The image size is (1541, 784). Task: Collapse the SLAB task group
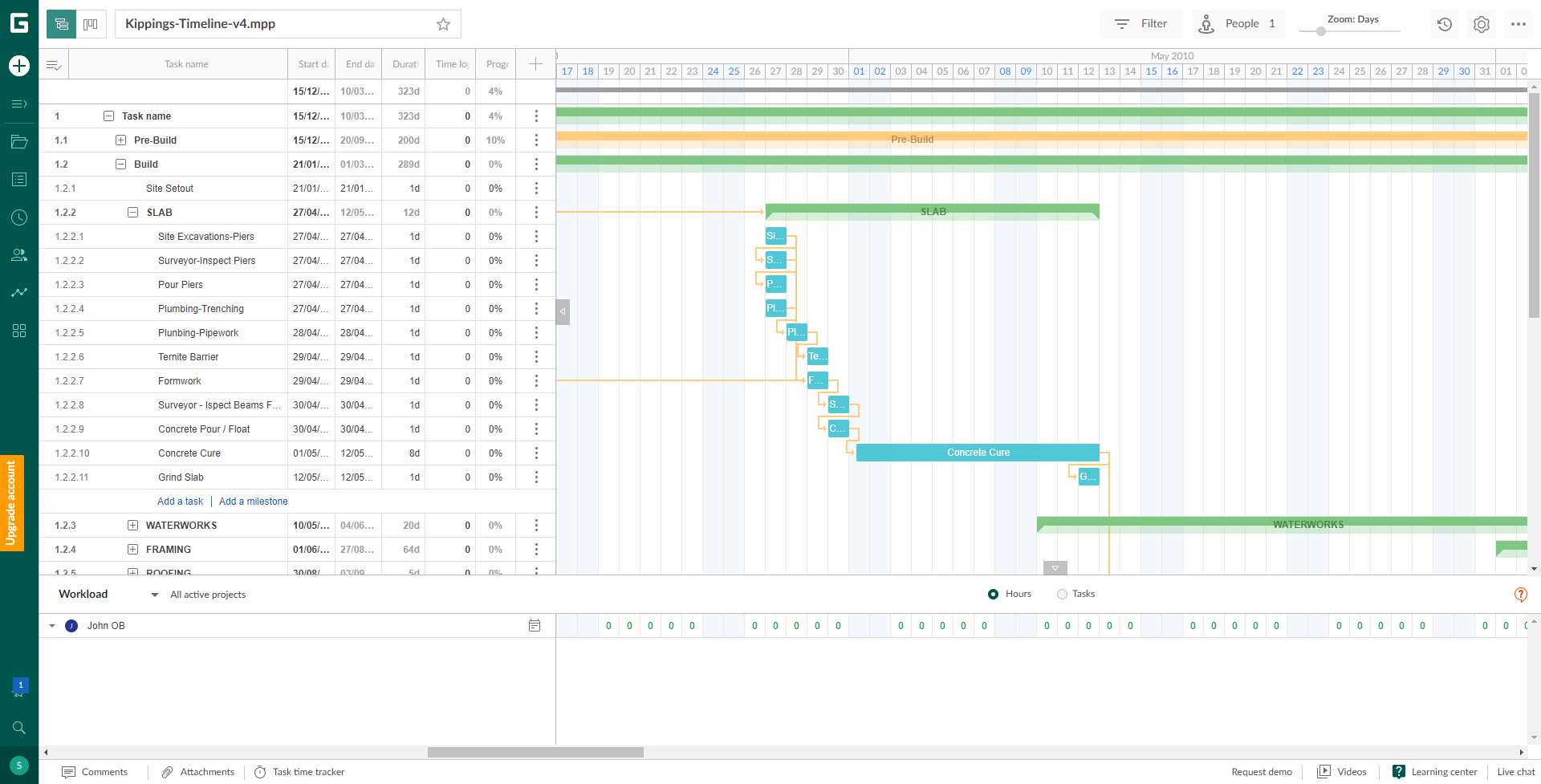(132, 212)
